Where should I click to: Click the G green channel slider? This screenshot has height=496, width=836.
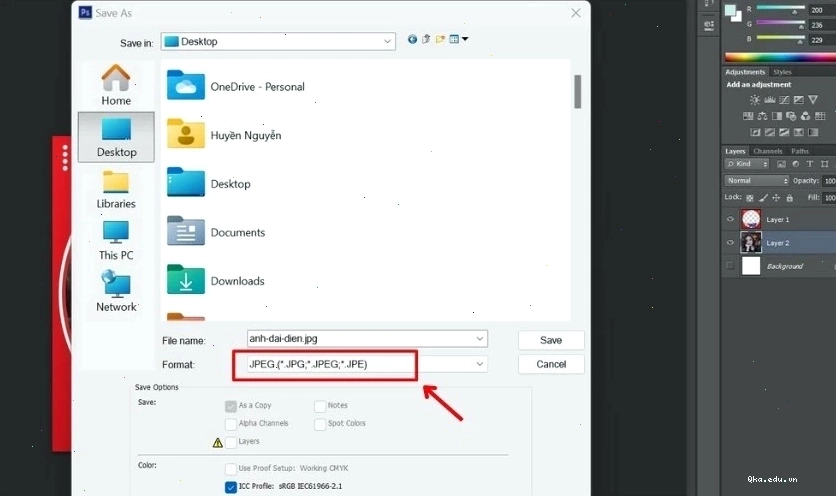pyautogui.click(x=781, y=24)
